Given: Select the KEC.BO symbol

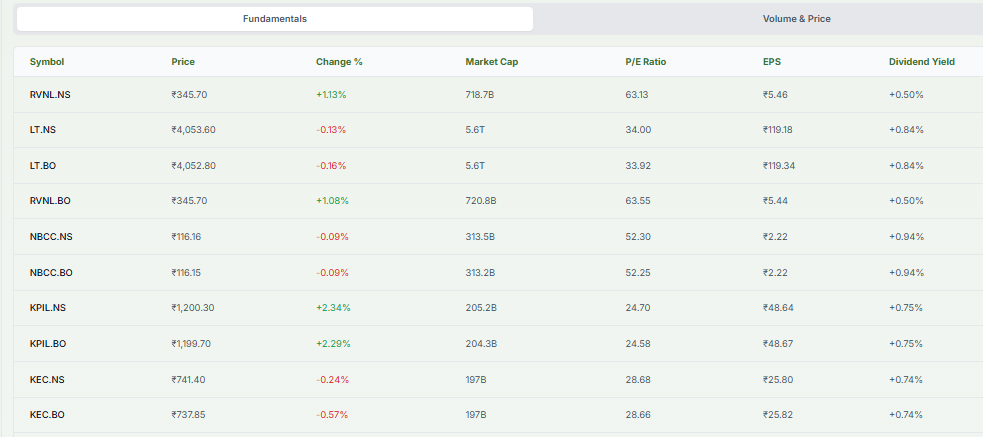Looking at the screenshot, I should coord(47,414).
